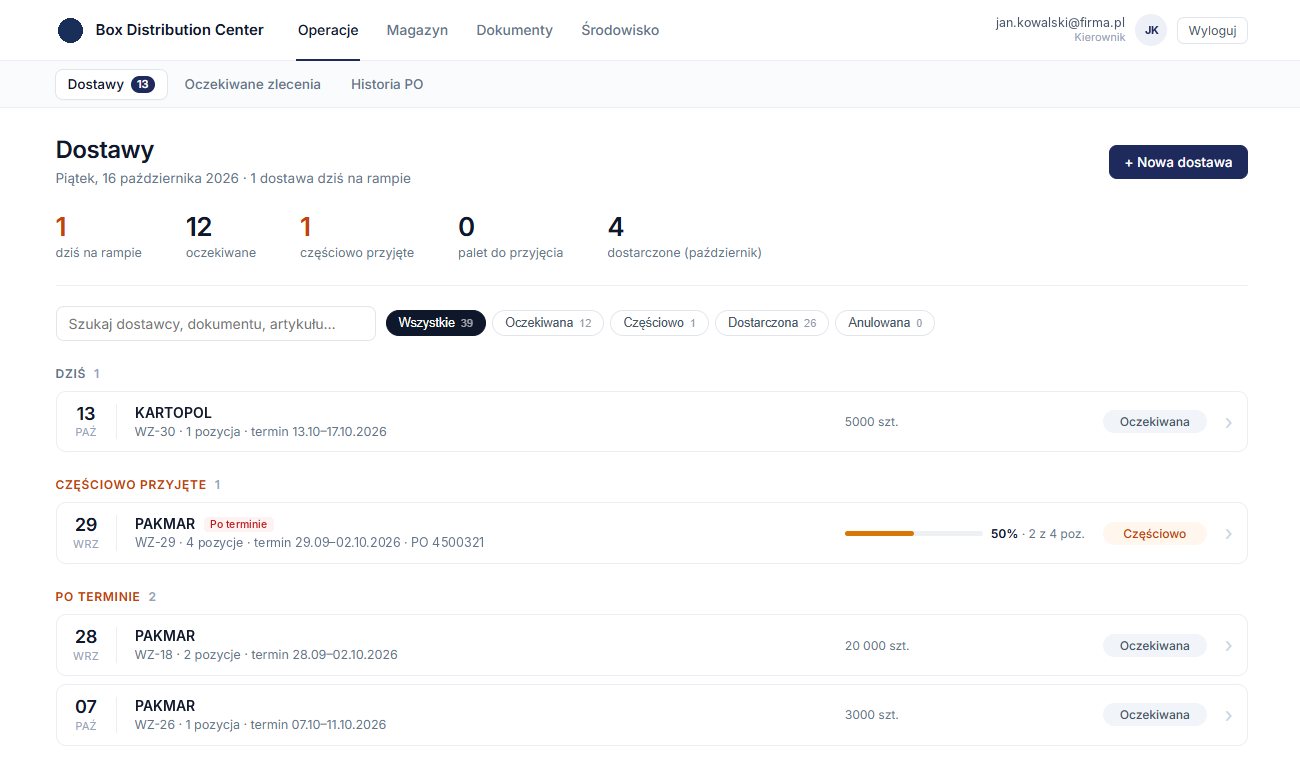Switch to the Dostawy tab

pos(111,84)
